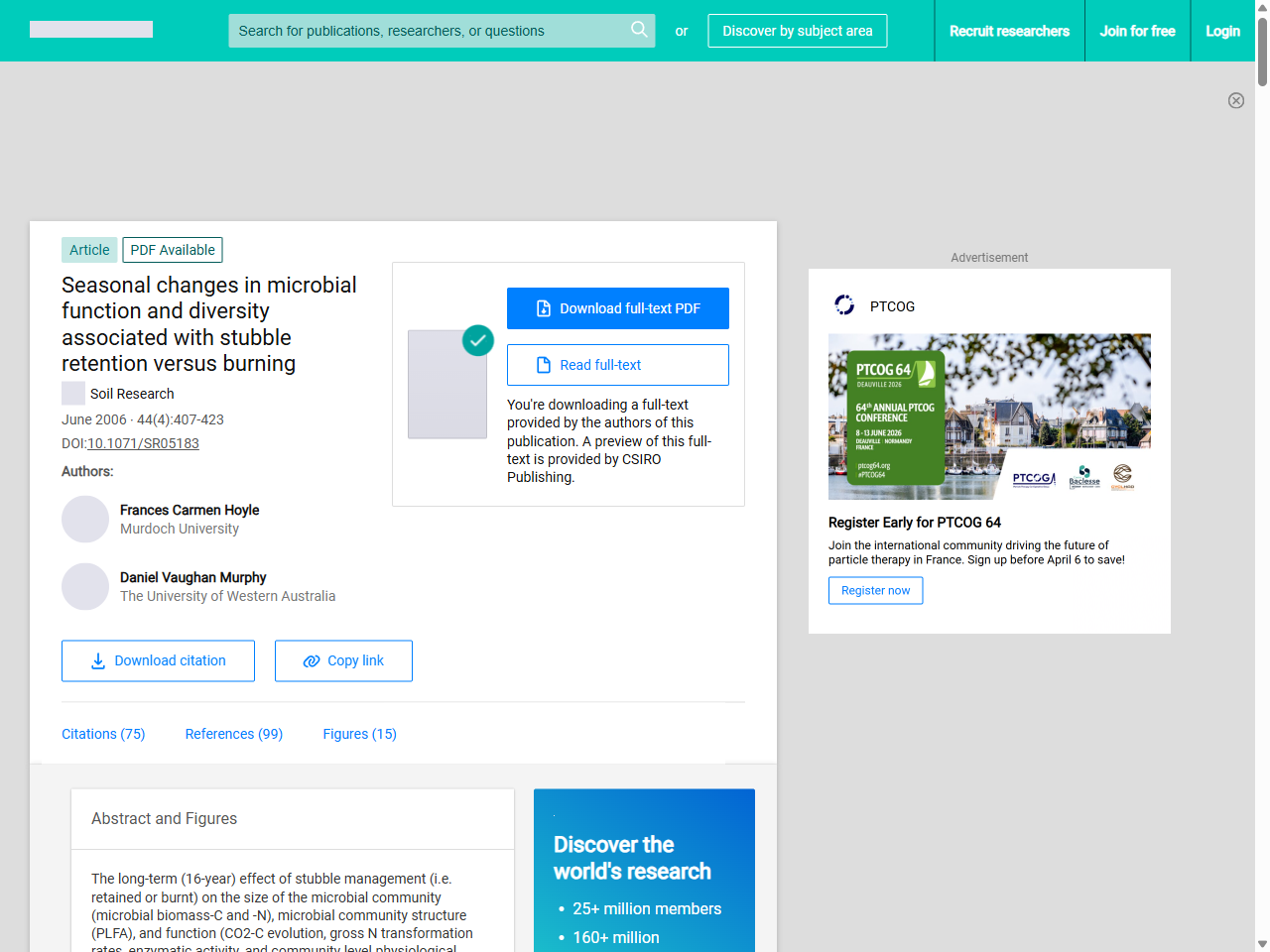The width and height of the screenshot is (1270, 952).
Task: Click the PTCOG advertiser logo
Action: 844,305
